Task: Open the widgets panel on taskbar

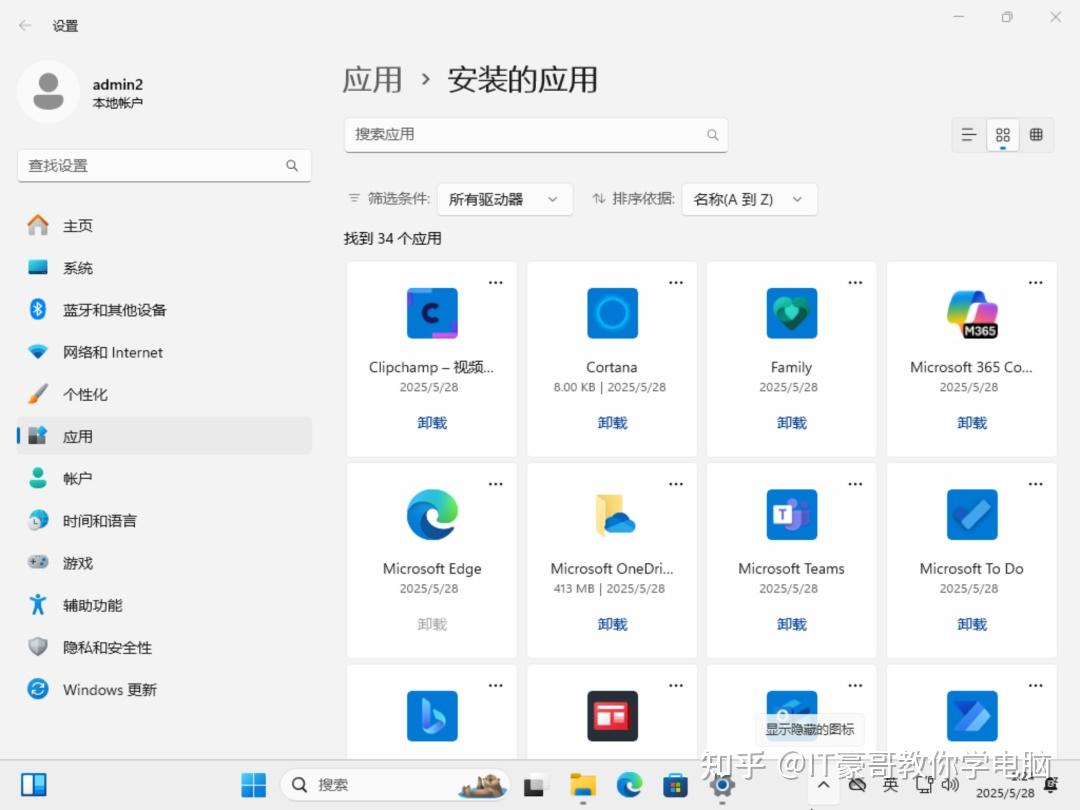Action: [34, 783]
